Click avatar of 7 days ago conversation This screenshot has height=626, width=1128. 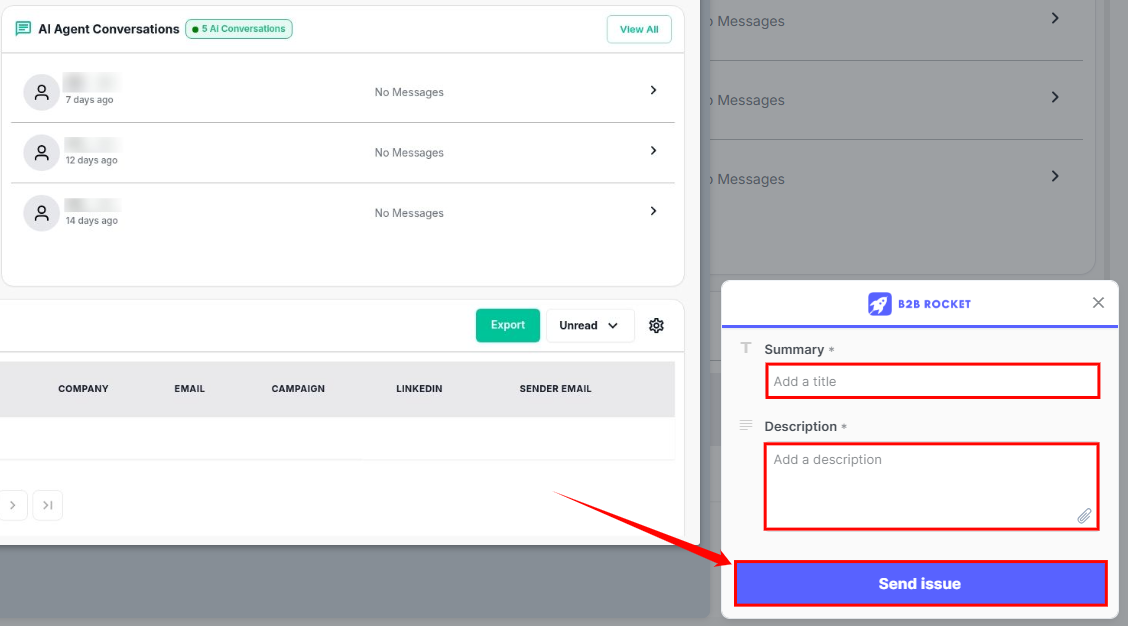pos(41,92)
